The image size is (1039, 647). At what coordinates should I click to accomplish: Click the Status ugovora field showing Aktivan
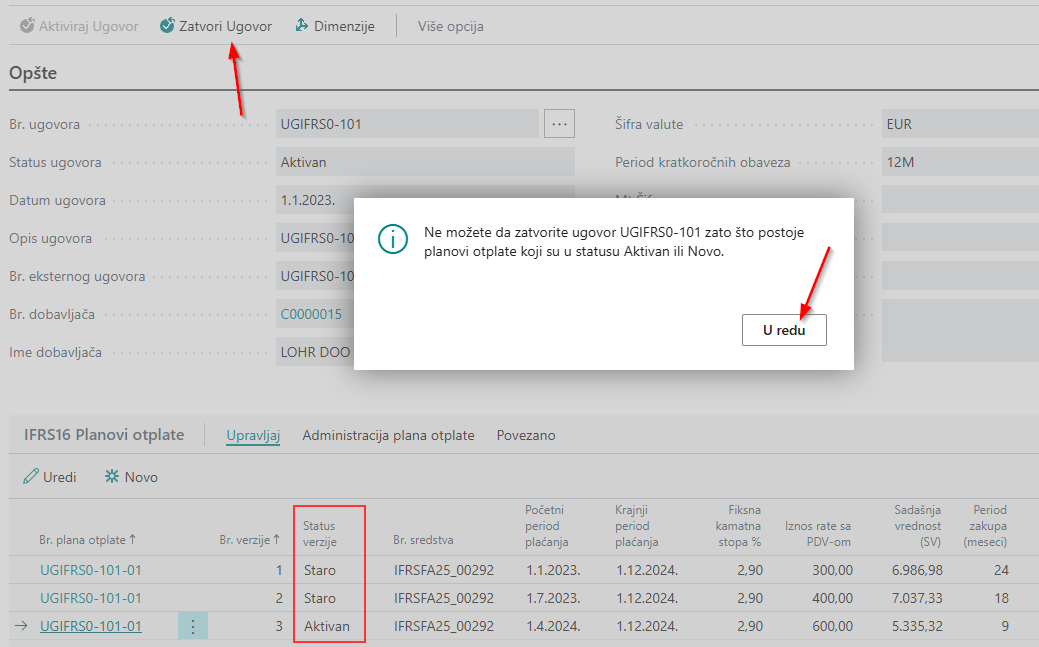point(425,162)
